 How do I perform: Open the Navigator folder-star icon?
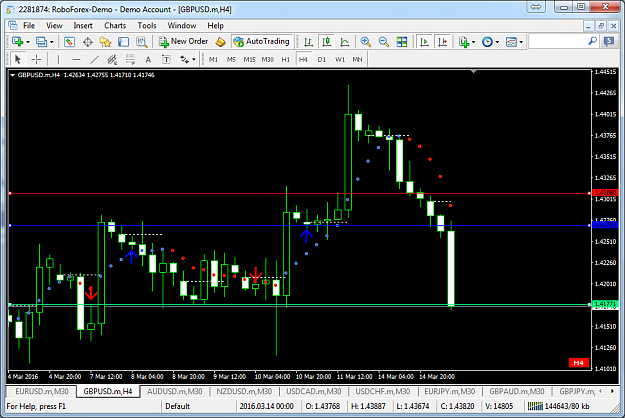105,41
